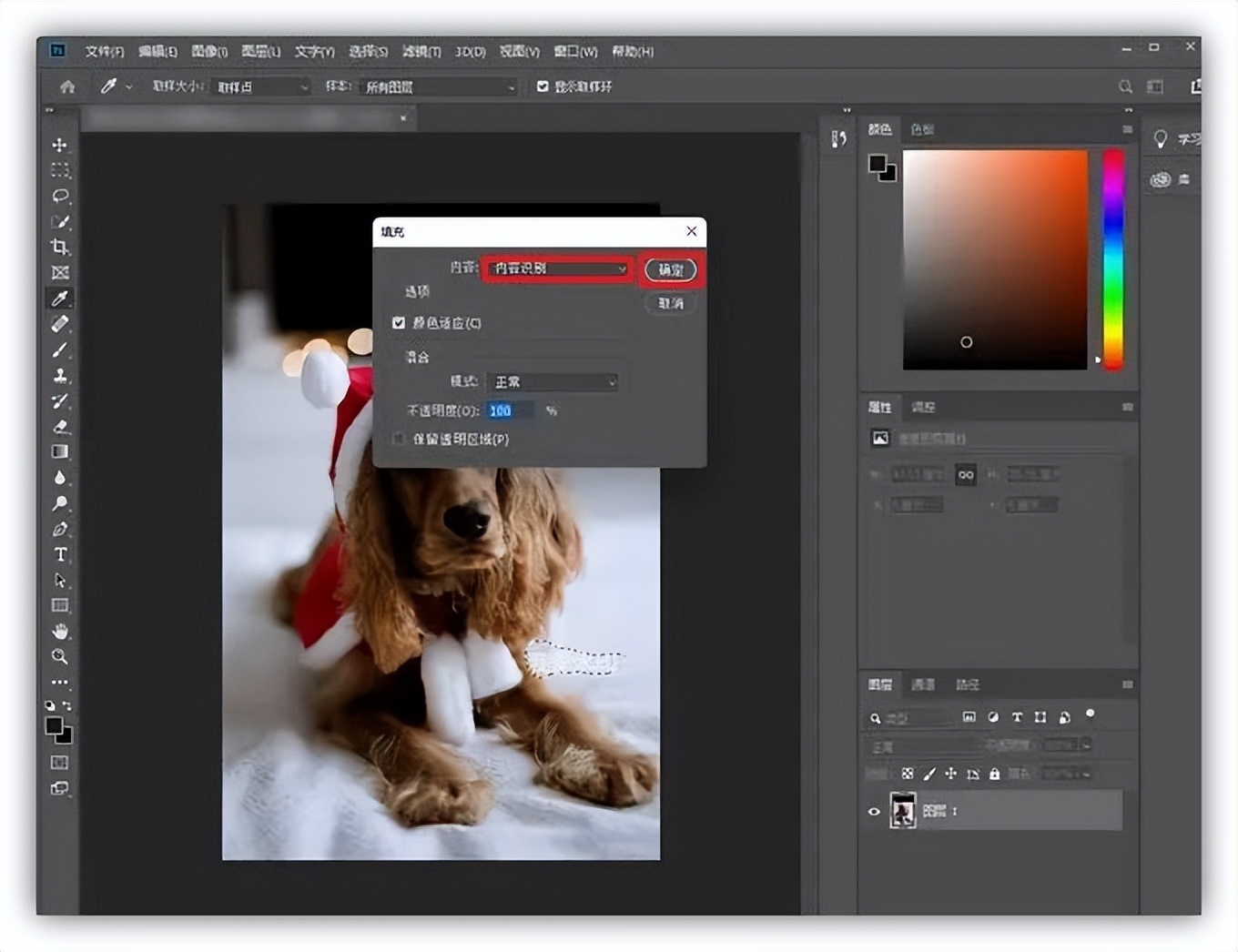Open the sample layers dropdown in options bar
1238x952 pixels.
pos(439,86)
